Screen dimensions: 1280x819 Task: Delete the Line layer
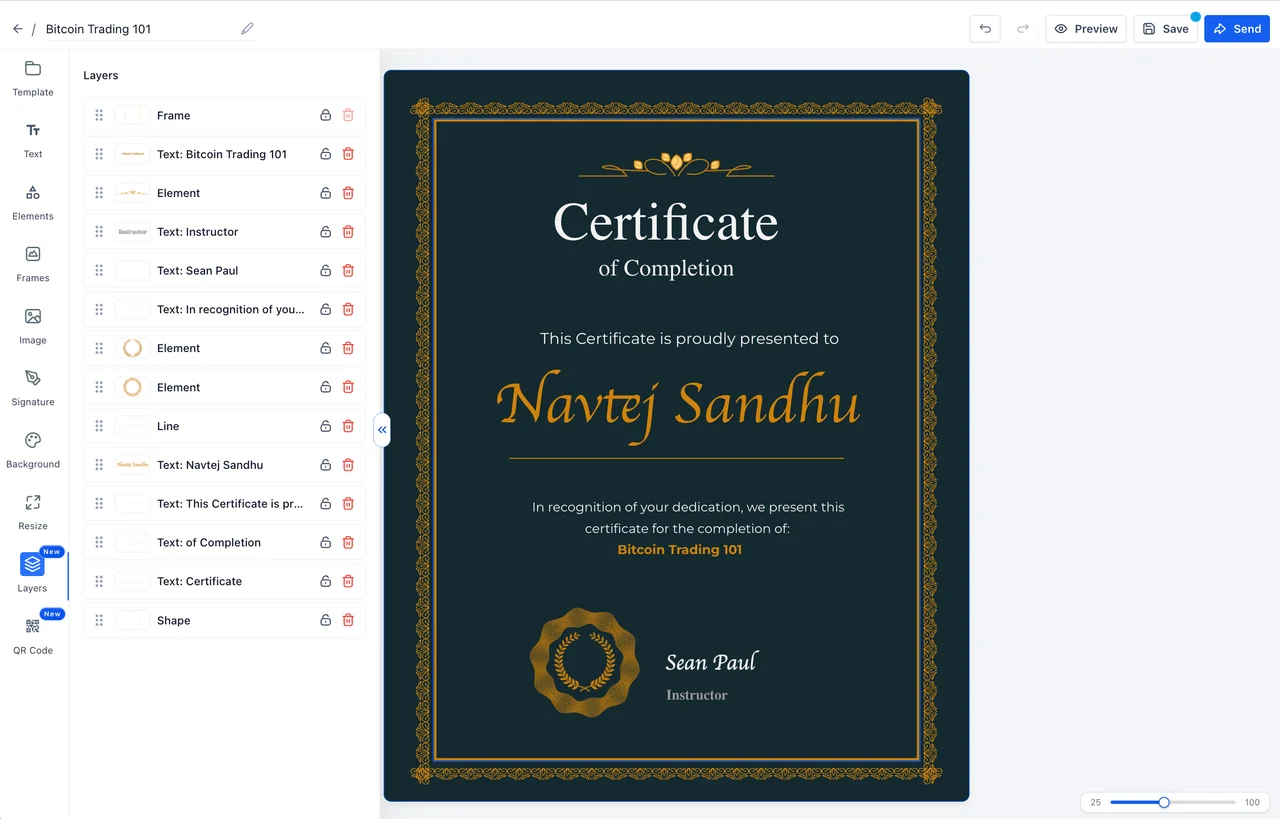tap(348, 426)
